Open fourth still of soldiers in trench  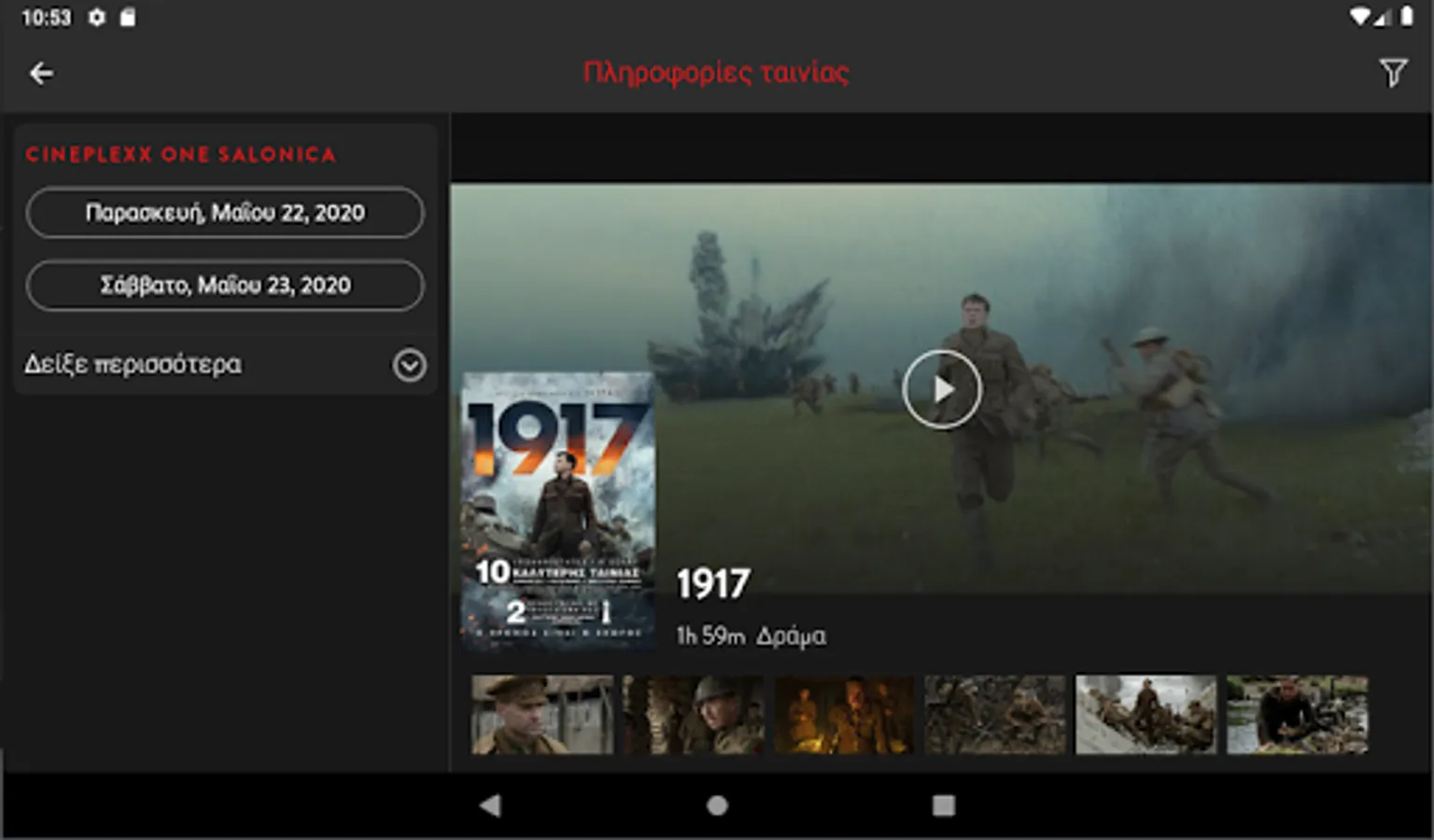pyautogui.click(x=995, y=715)
